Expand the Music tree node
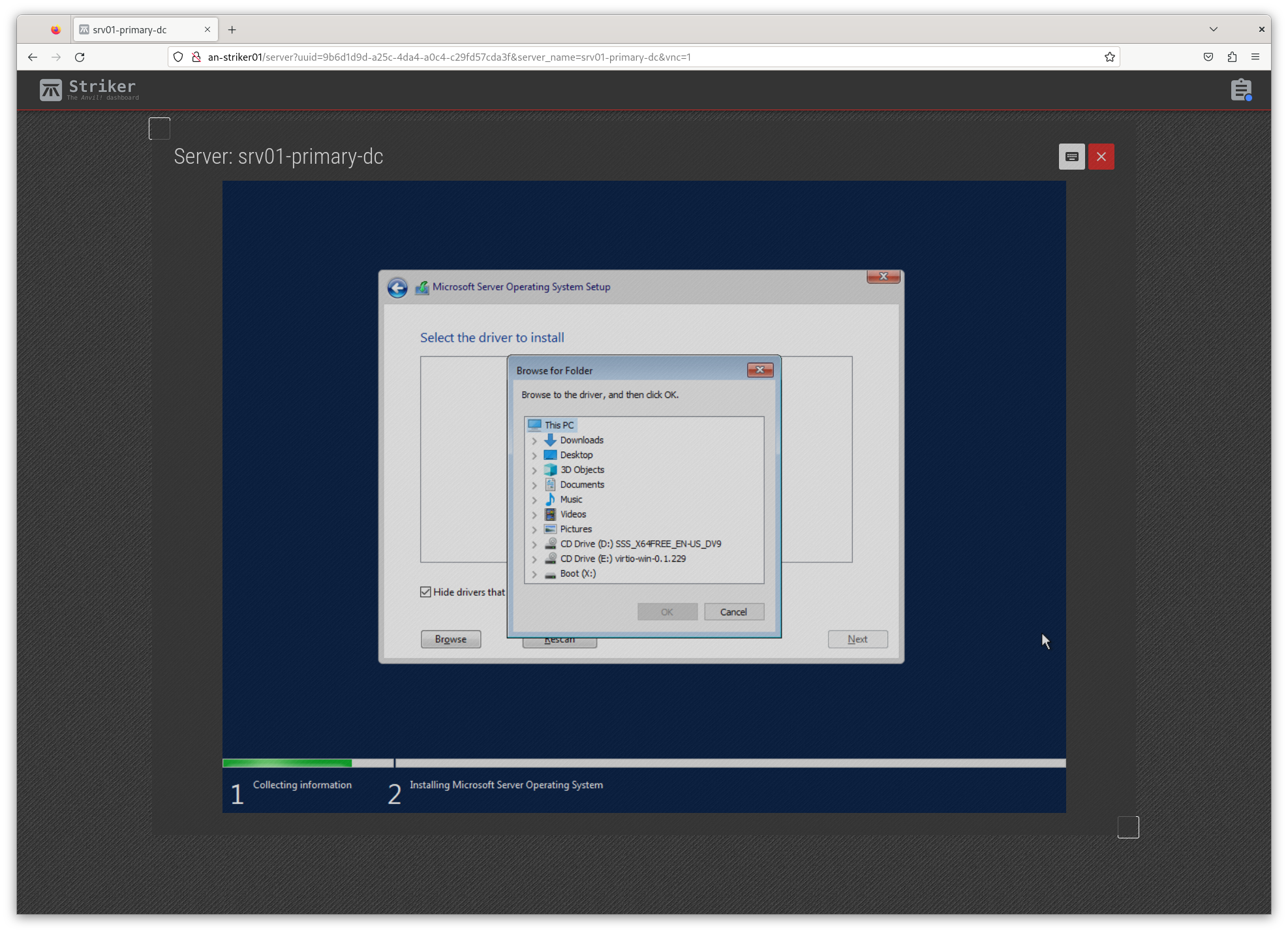The width and height of the screenshot is (1288, 933). [x=534, y=500]
